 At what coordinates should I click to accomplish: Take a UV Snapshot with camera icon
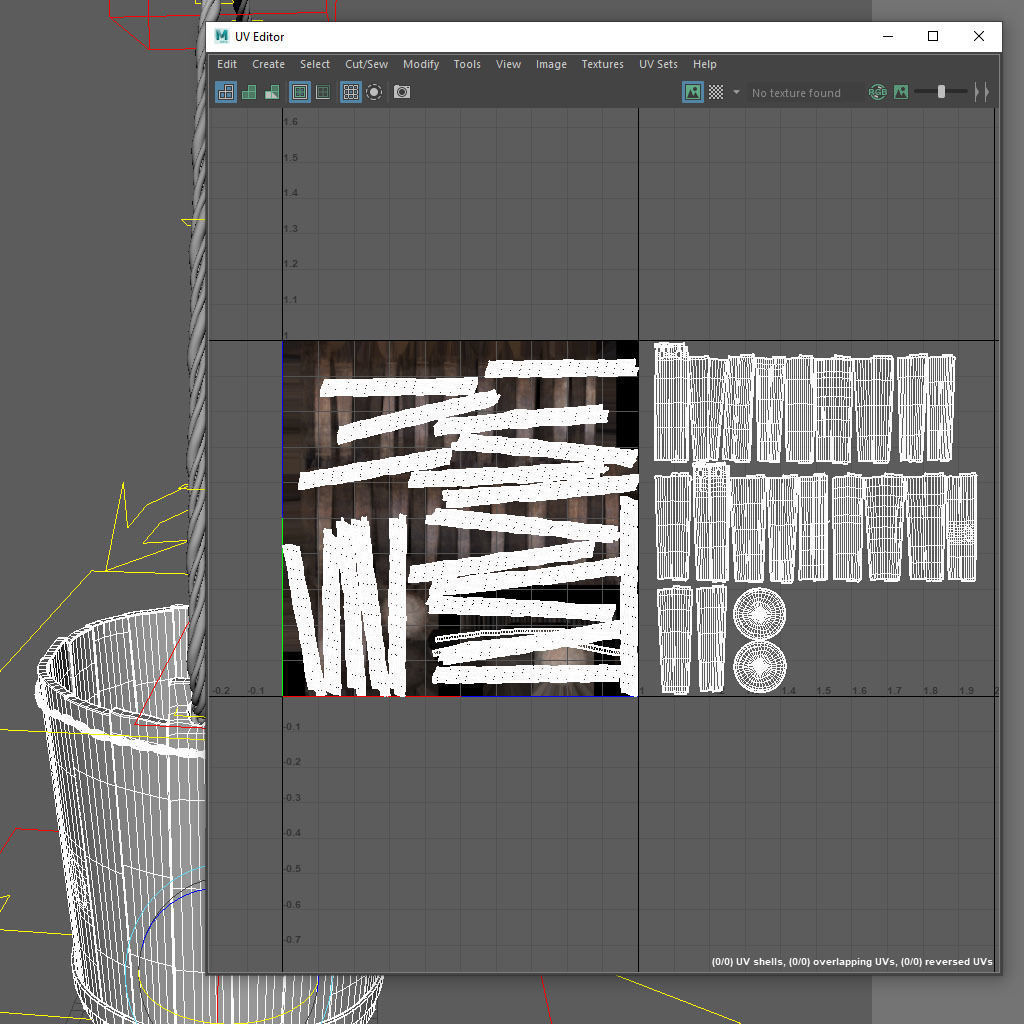click(x=402, y=92)
